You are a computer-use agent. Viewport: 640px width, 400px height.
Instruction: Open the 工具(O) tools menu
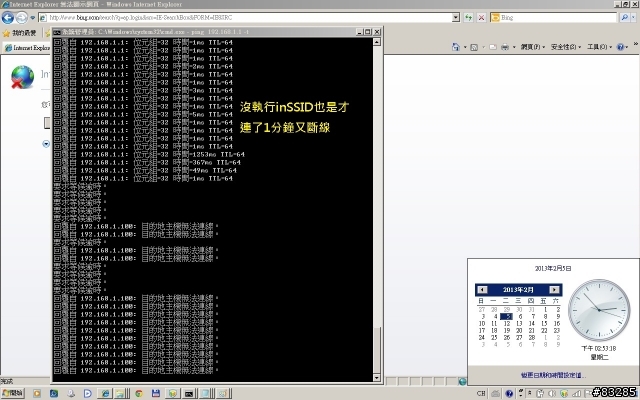click(x=599, y=47)
